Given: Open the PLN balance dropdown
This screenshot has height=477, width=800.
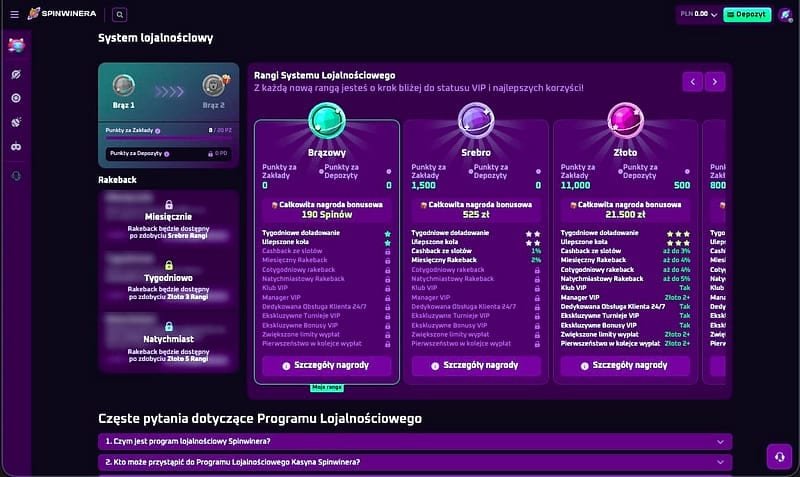Looking at the screenshot, I should 698,14.
